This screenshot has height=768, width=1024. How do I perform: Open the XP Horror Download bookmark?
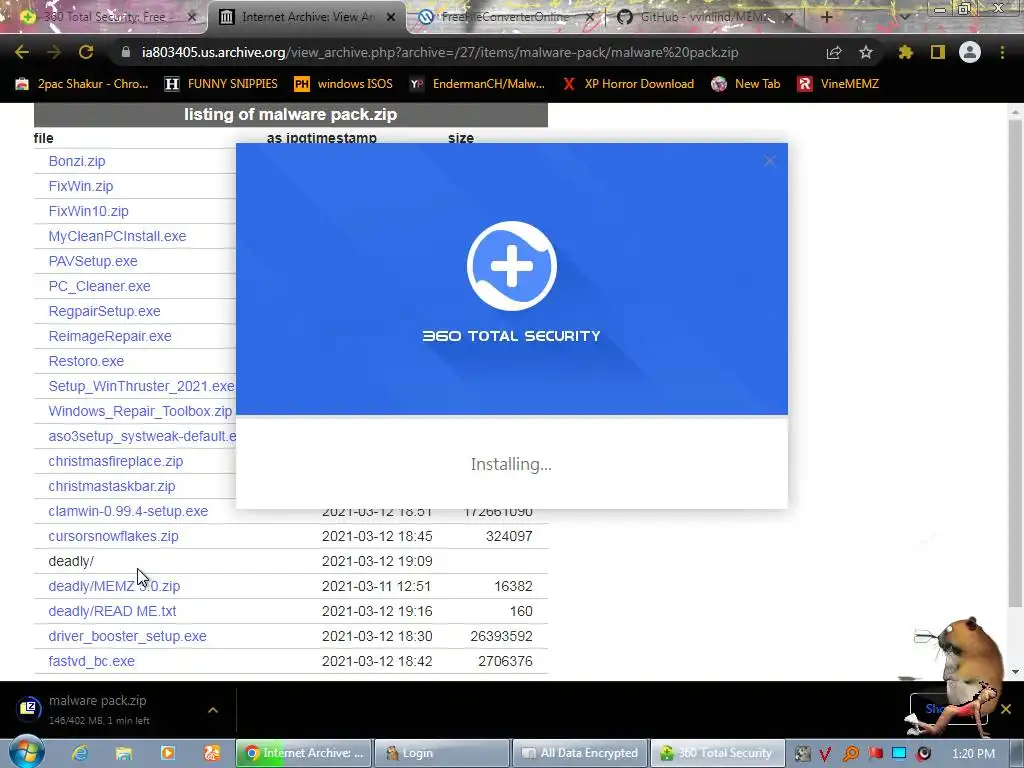coord(628,84)
